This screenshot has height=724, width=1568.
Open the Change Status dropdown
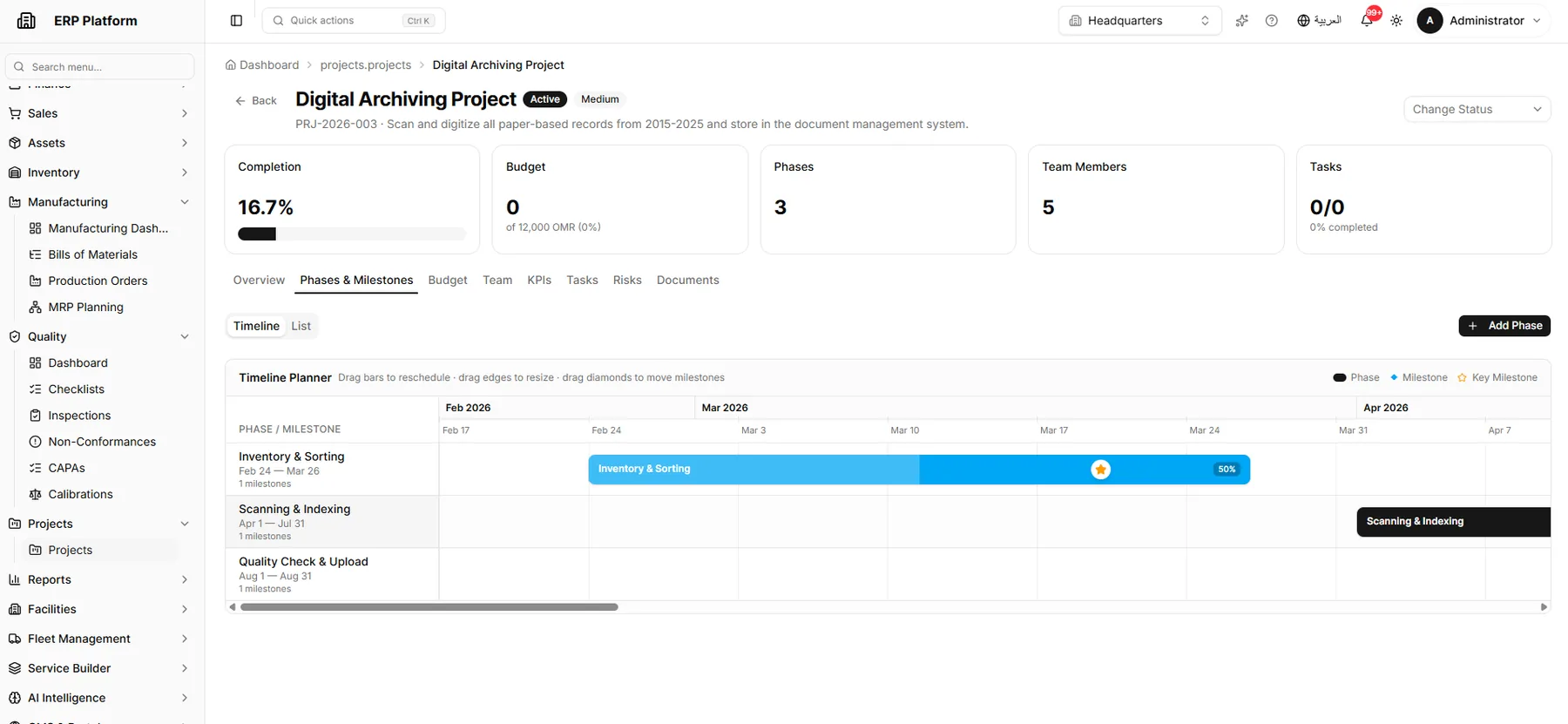[1477, 109]
